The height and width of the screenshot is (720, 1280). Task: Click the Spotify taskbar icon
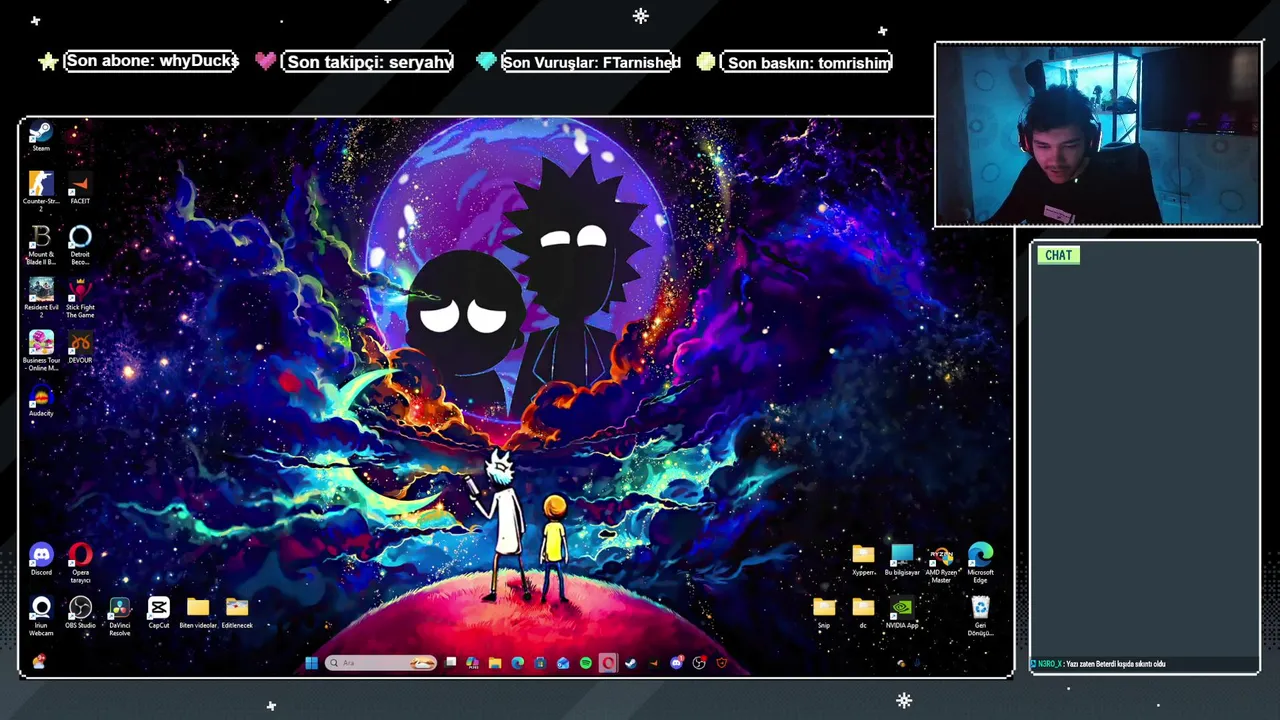point(586,663)
